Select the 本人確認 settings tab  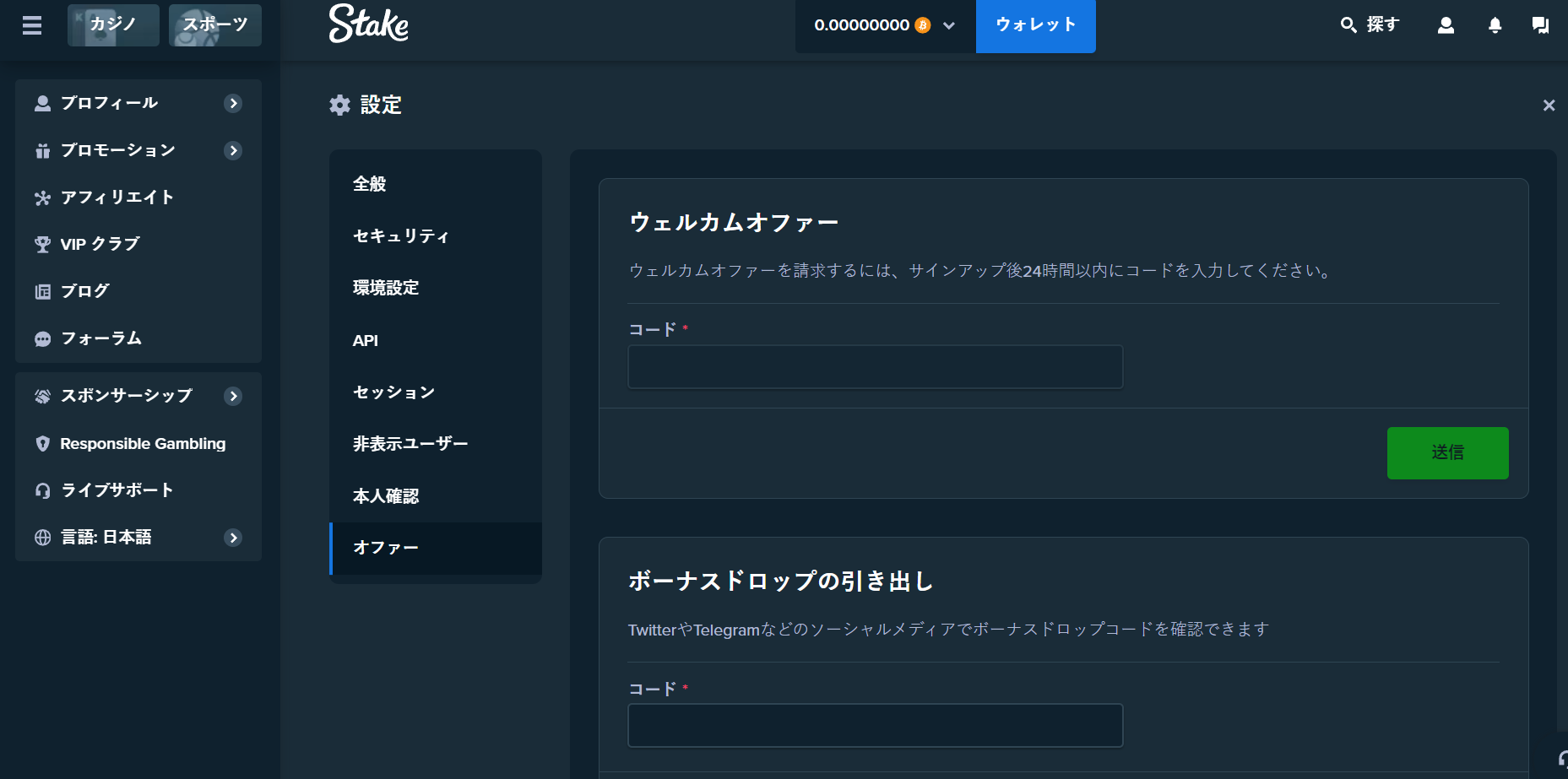coord(386,496)
